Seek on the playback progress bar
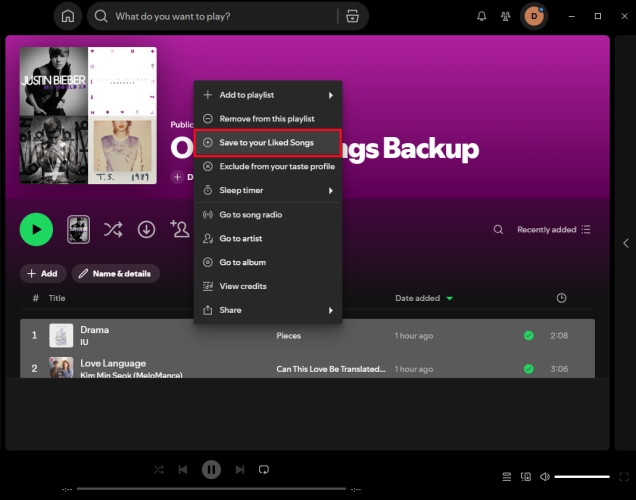 (x=211, y=489)
